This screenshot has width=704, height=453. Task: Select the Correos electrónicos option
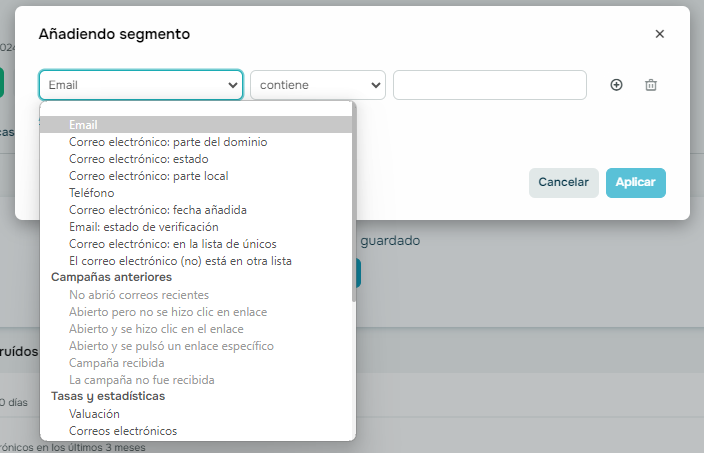point(196,431)
